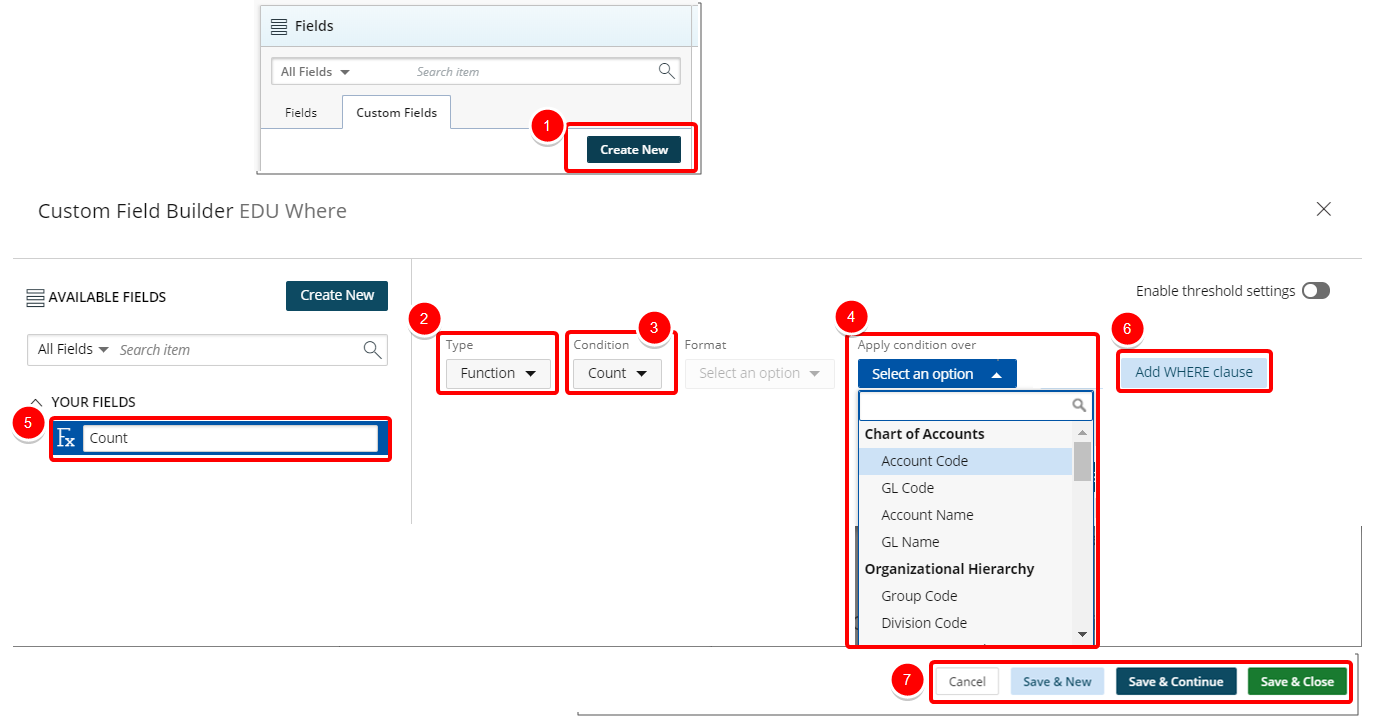
Task: Switch to the Custom Fields tab
Action: (397, 113)
